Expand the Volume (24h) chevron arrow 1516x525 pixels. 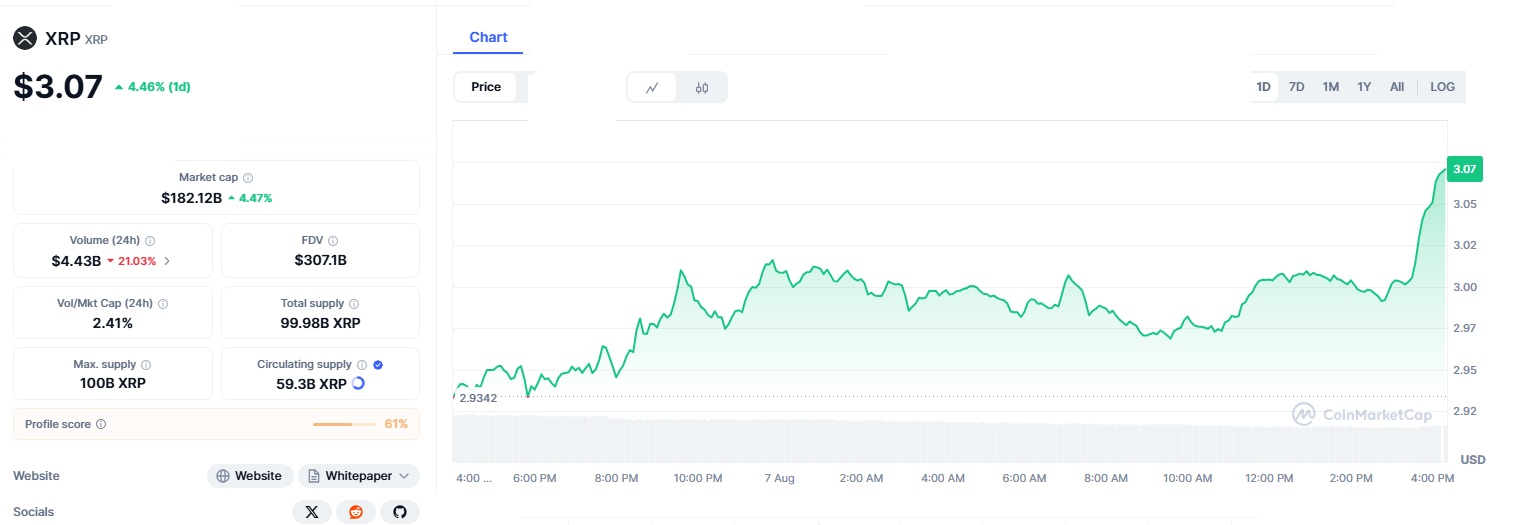167,261
